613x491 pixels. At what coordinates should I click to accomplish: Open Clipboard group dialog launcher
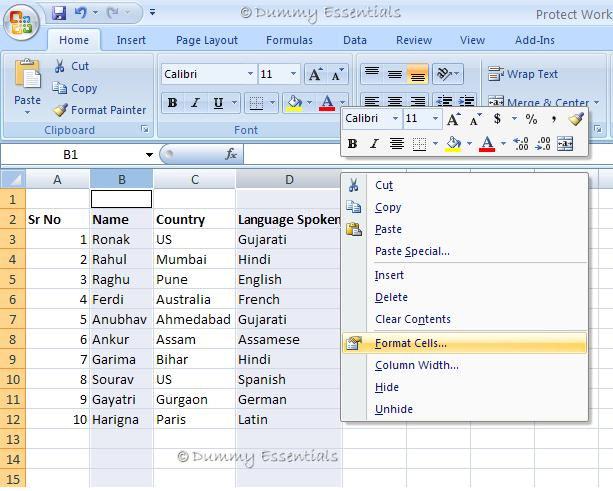click(145, 129)
